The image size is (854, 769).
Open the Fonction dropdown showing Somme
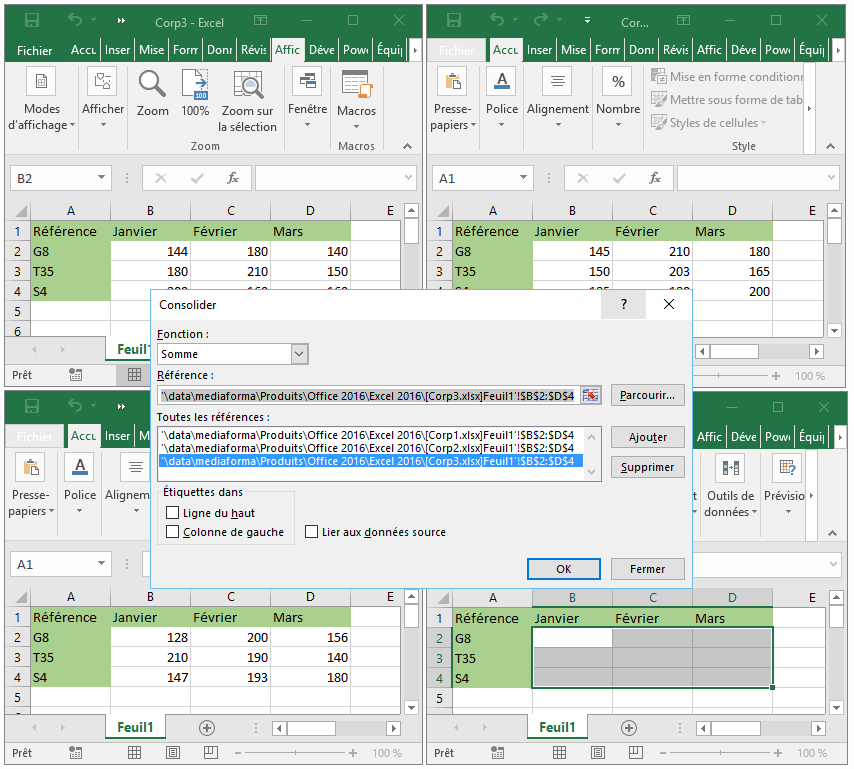[x=299, y=354]
